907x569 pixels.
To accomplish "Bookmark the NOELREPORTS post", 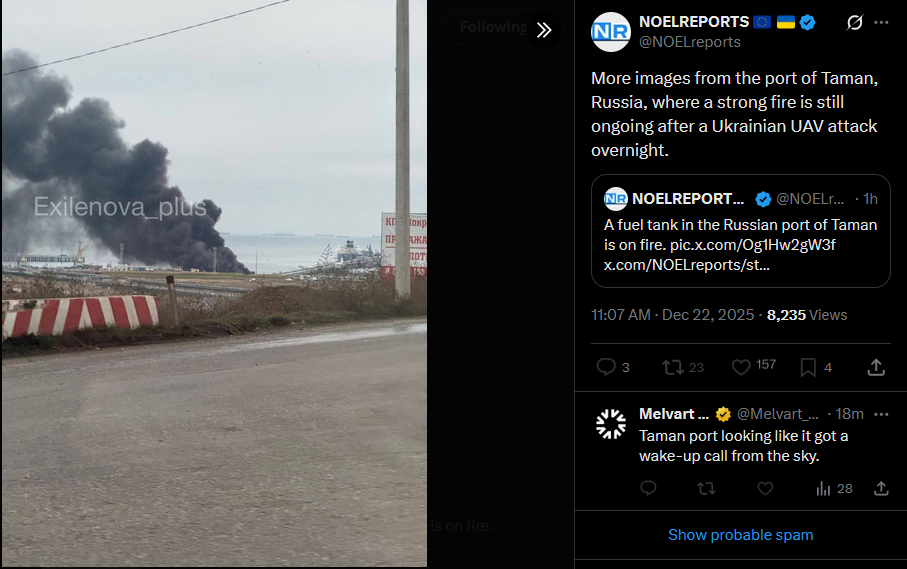I will click(816, 367).
